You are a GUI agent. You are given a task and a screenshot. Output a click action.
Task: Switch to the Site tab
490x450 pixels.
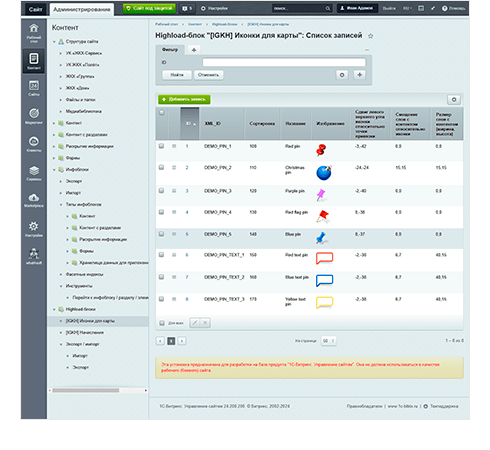point(35,9)
